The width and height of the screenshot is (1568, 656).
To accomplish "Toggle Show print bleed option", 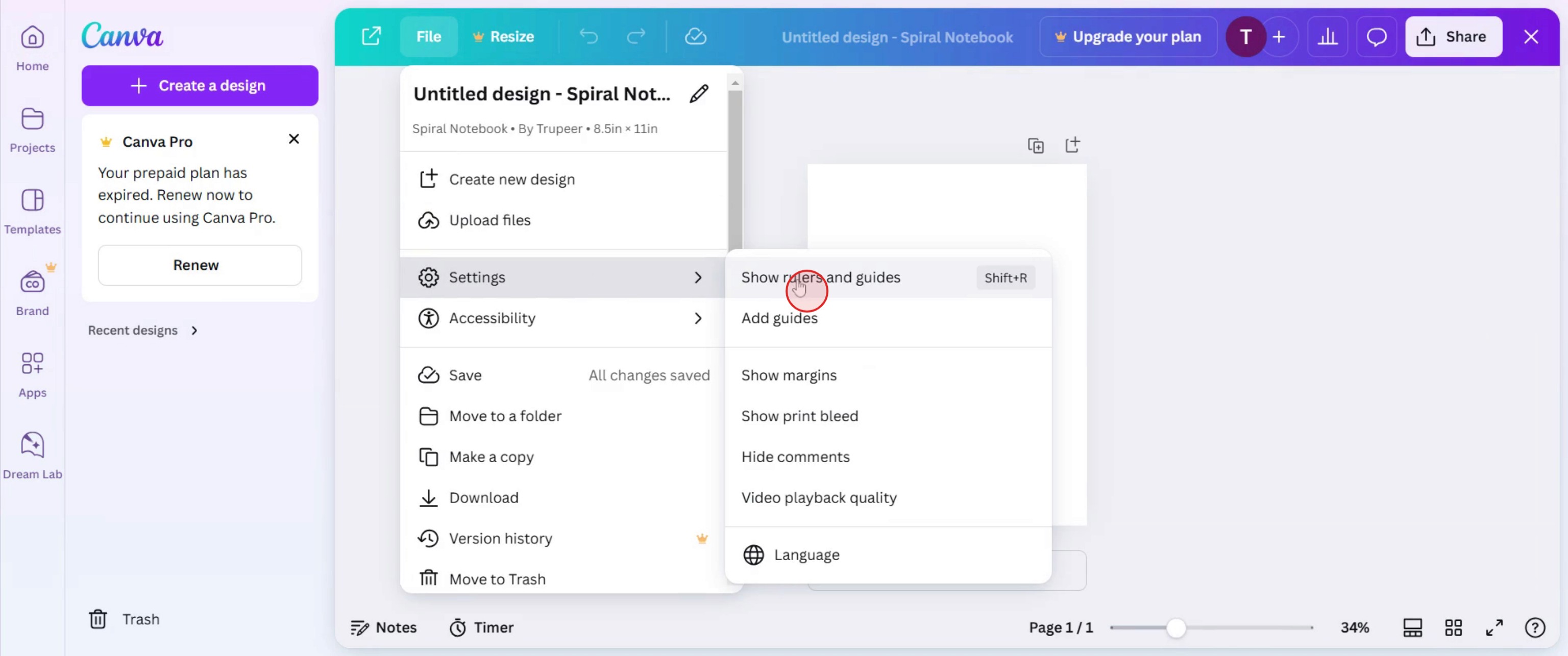I will point(888,416).
